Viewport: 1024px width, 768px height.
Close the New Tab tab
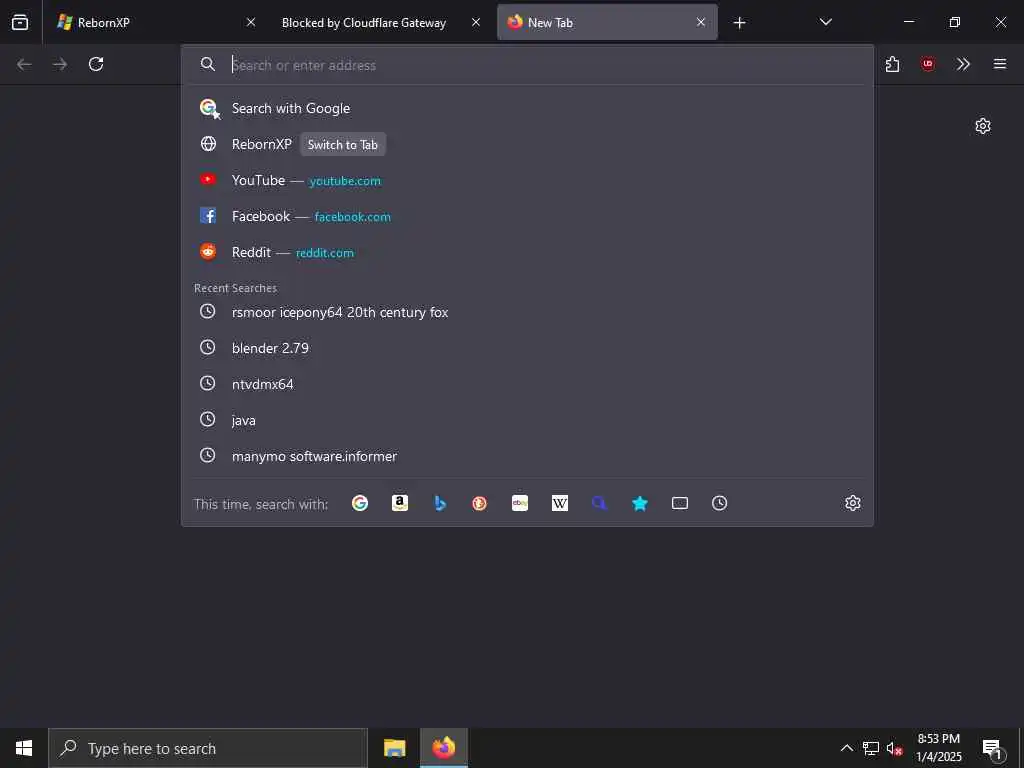coord(701,22)
